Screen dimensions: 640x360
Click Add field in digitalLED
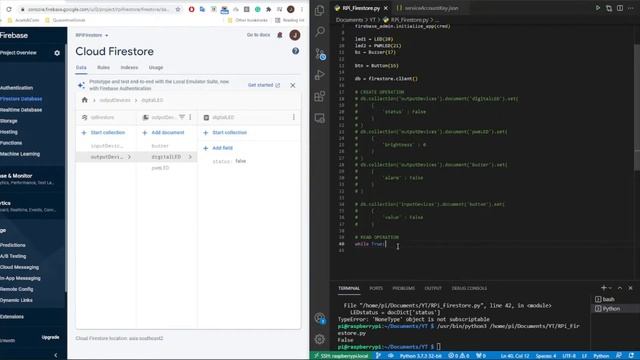click(218, 148)
